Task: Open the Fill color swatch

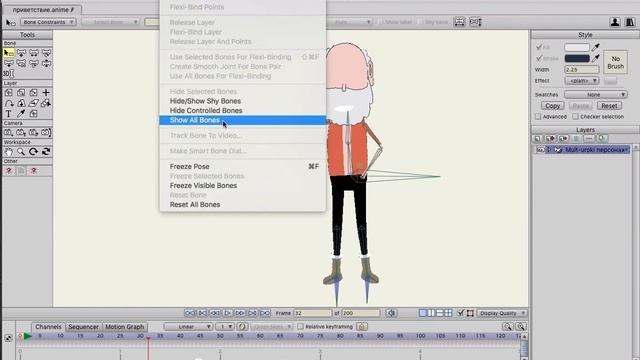Action: pos(577,47)
